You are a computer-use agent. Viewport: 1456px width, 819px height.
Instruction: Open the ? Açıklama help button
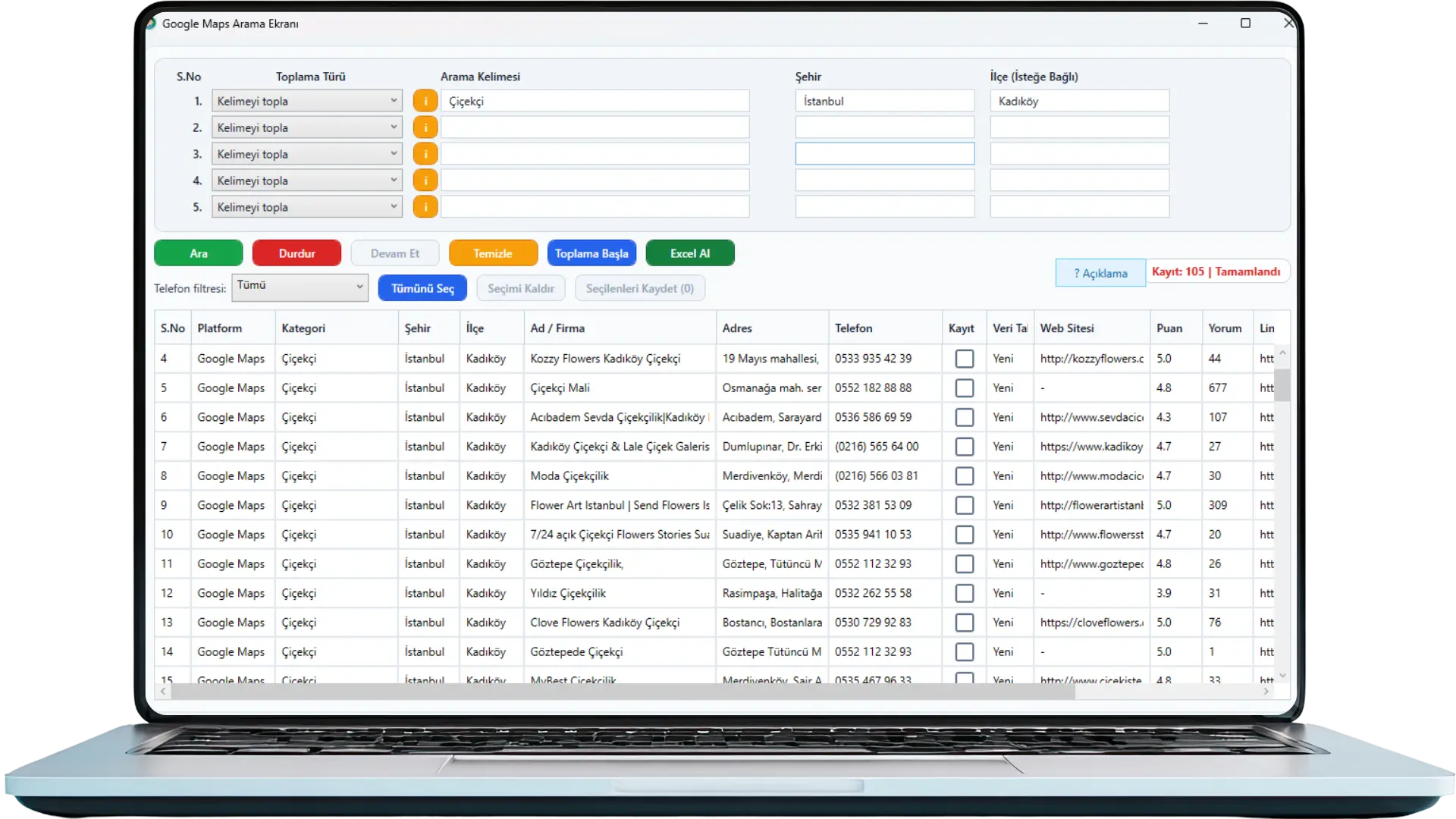[x=1100, y=273]
